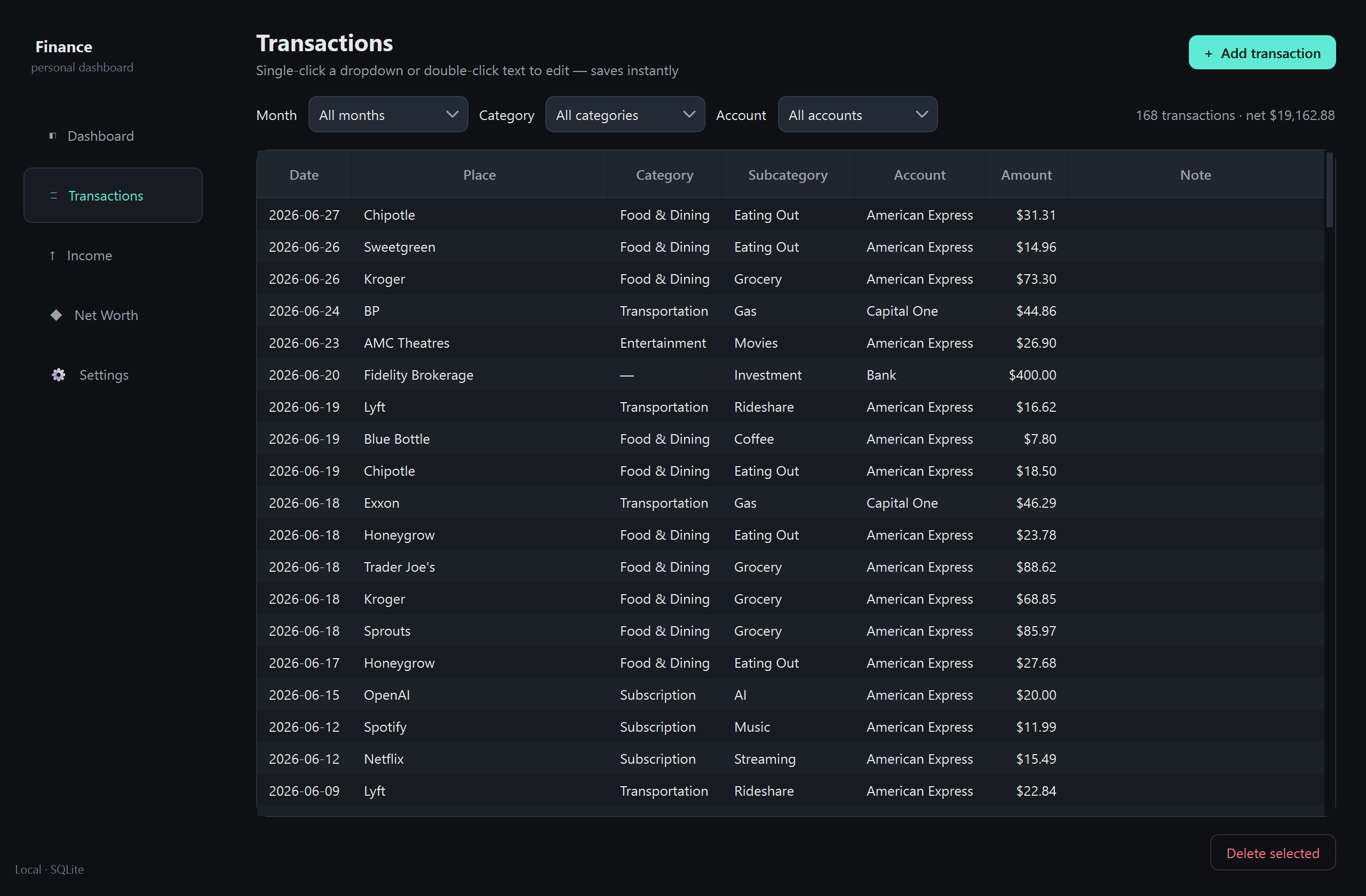Viewport: 1366px width, 896px height.
Task: Click the place Trader Joe's
Action: [x=400, y=567]
